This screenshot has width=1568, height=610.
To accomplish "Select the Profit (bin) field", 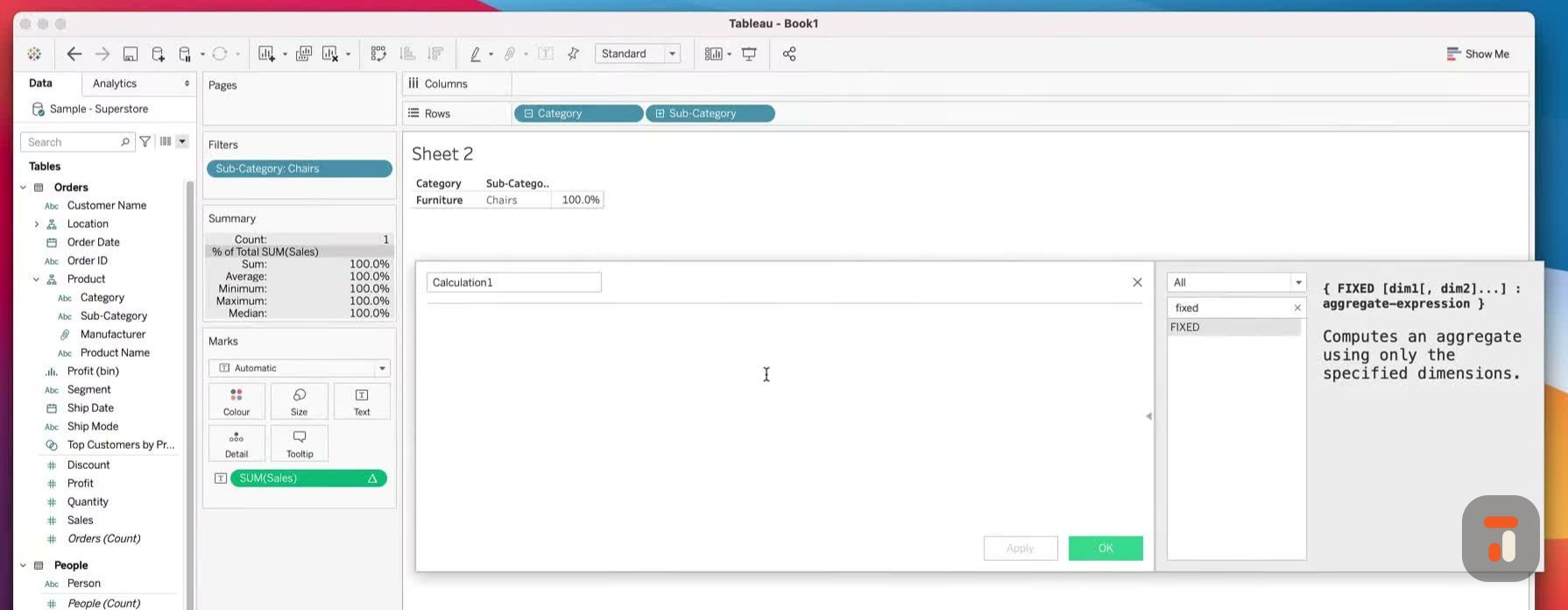I will pos(93,372).
